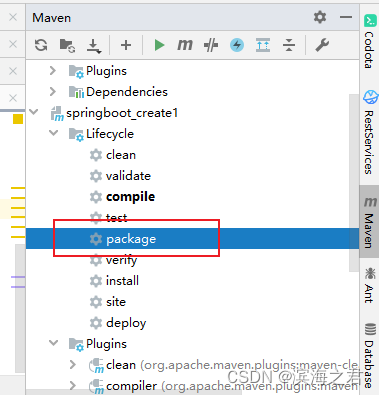Click Show Dependencies diagram icon
Viewport: 379px width, 395px height.
click(263, 45)
